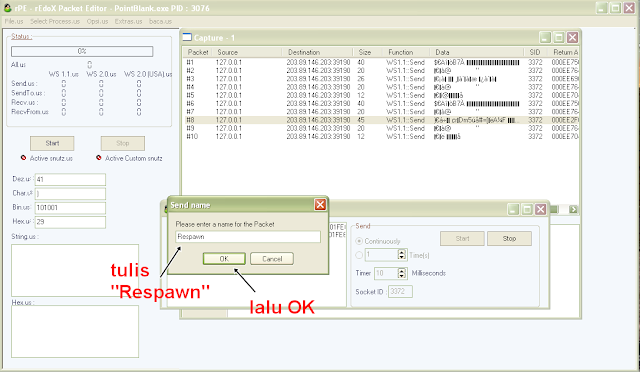Open the File.us menu
This screenshot has height=372, width=640.
point(14,21)
